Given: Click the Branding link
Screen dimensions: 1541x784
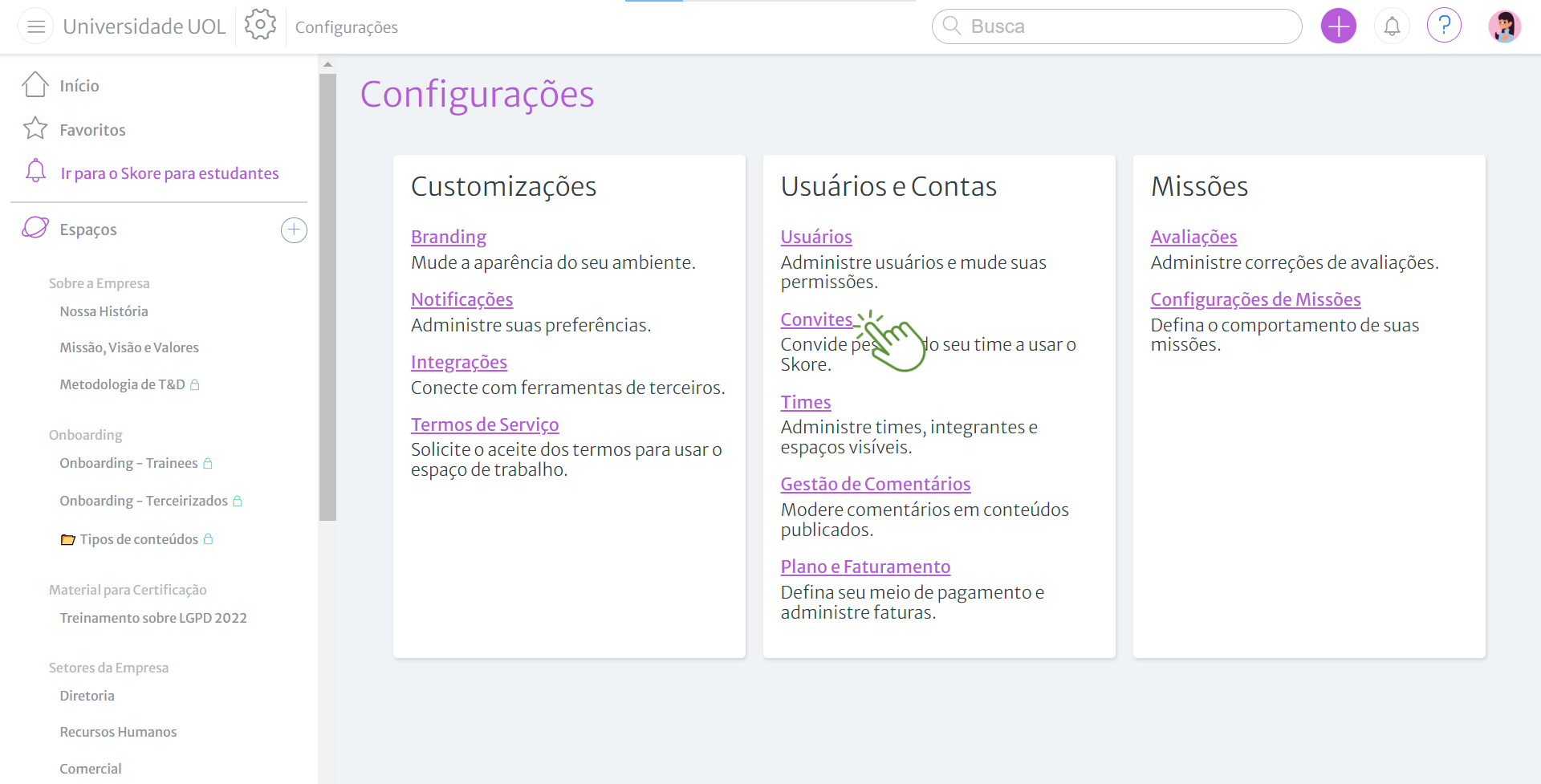Looking at the screenshot, I should [x=449, y=237].
